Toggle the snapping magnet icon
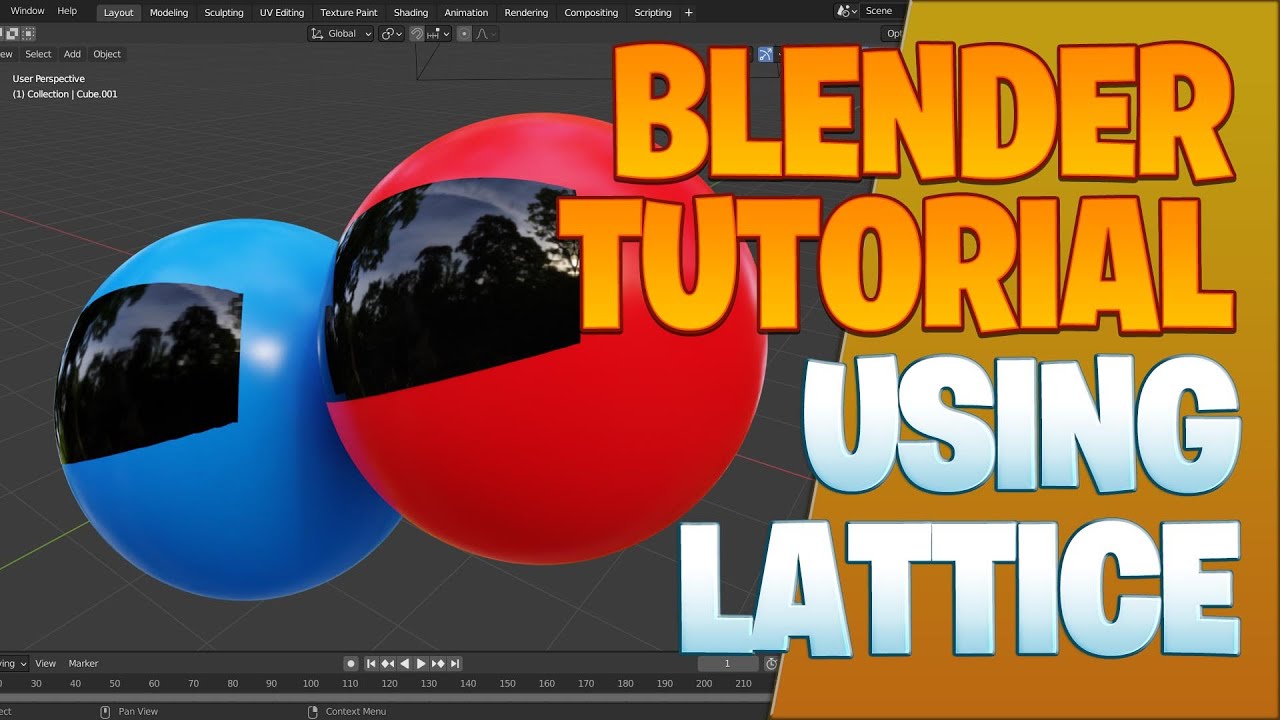1280x720 pixels. [417, 34]
